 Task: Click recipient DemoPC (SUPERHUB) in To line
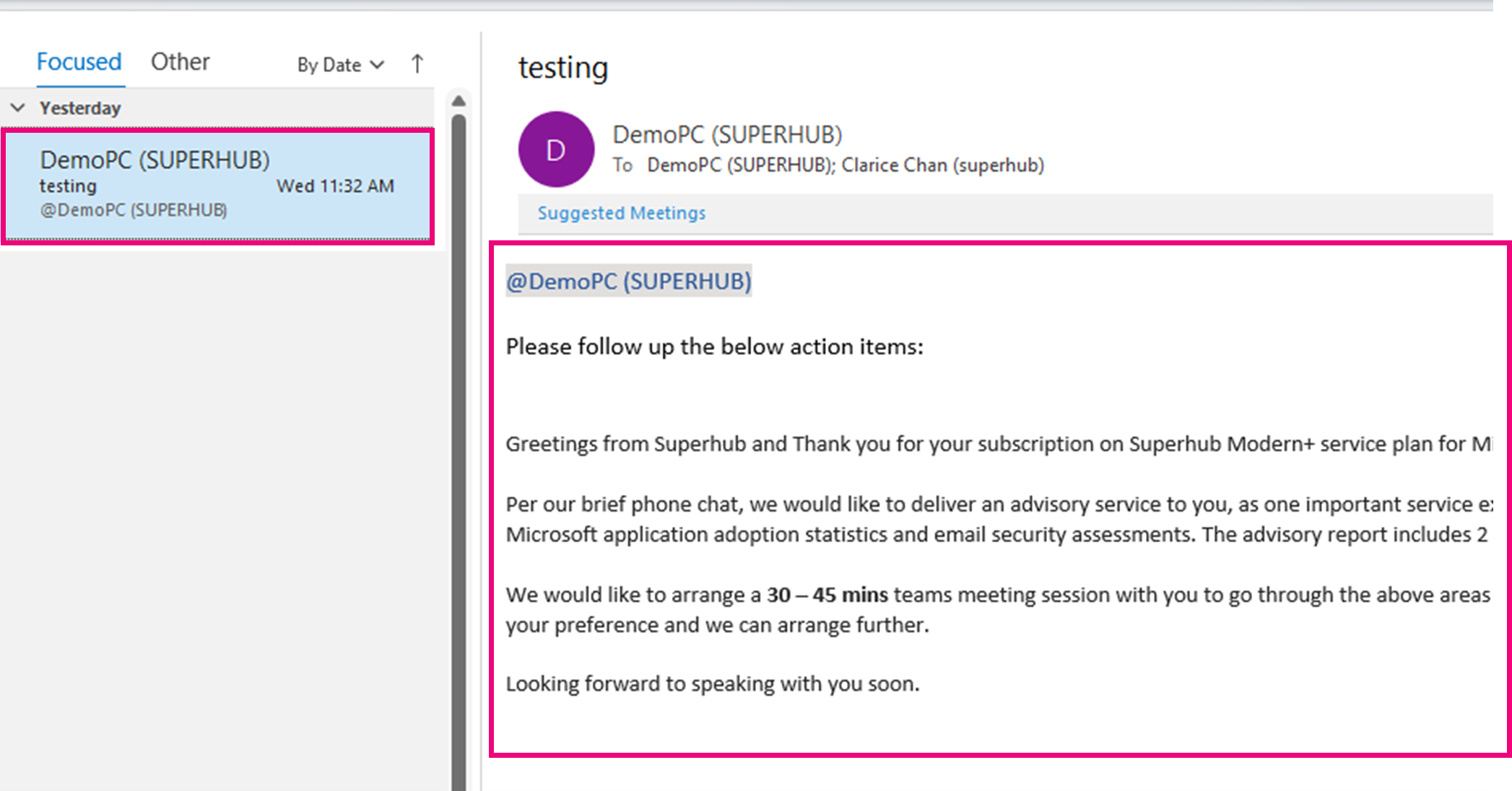(x=739, y=165)
